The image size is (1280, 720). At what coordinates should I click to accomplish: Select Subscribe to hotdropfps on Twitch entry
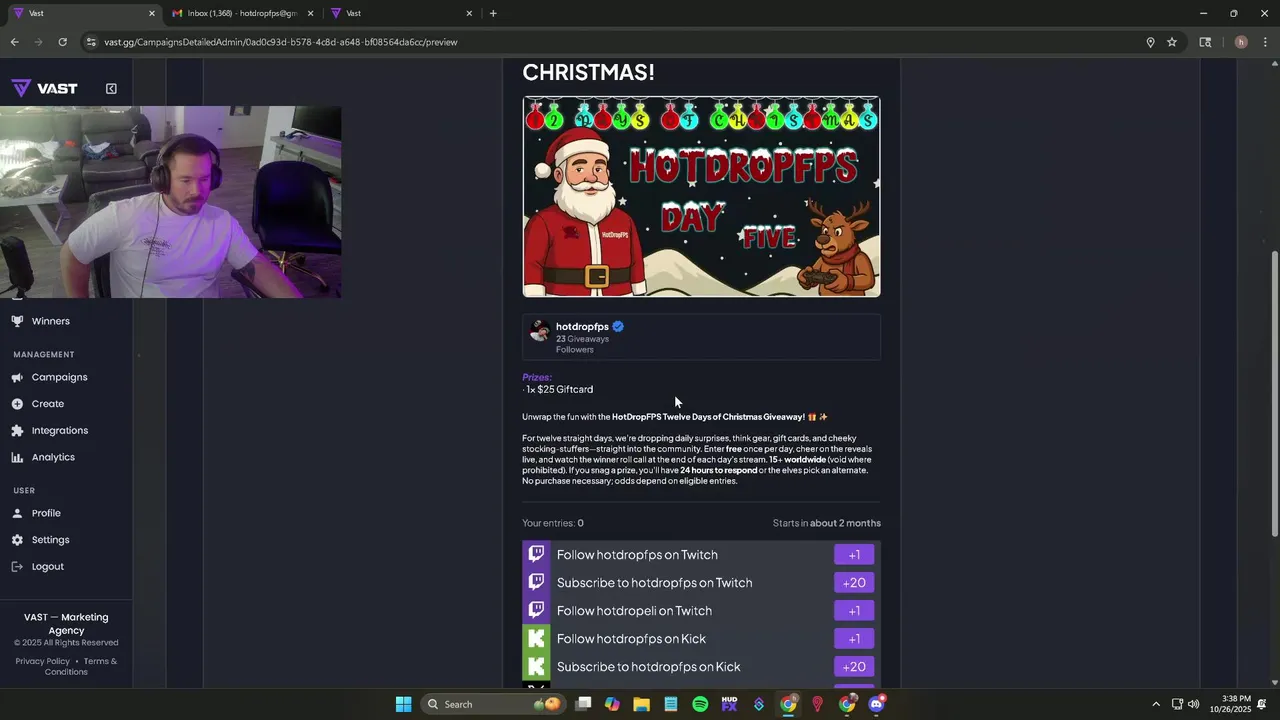701,583
